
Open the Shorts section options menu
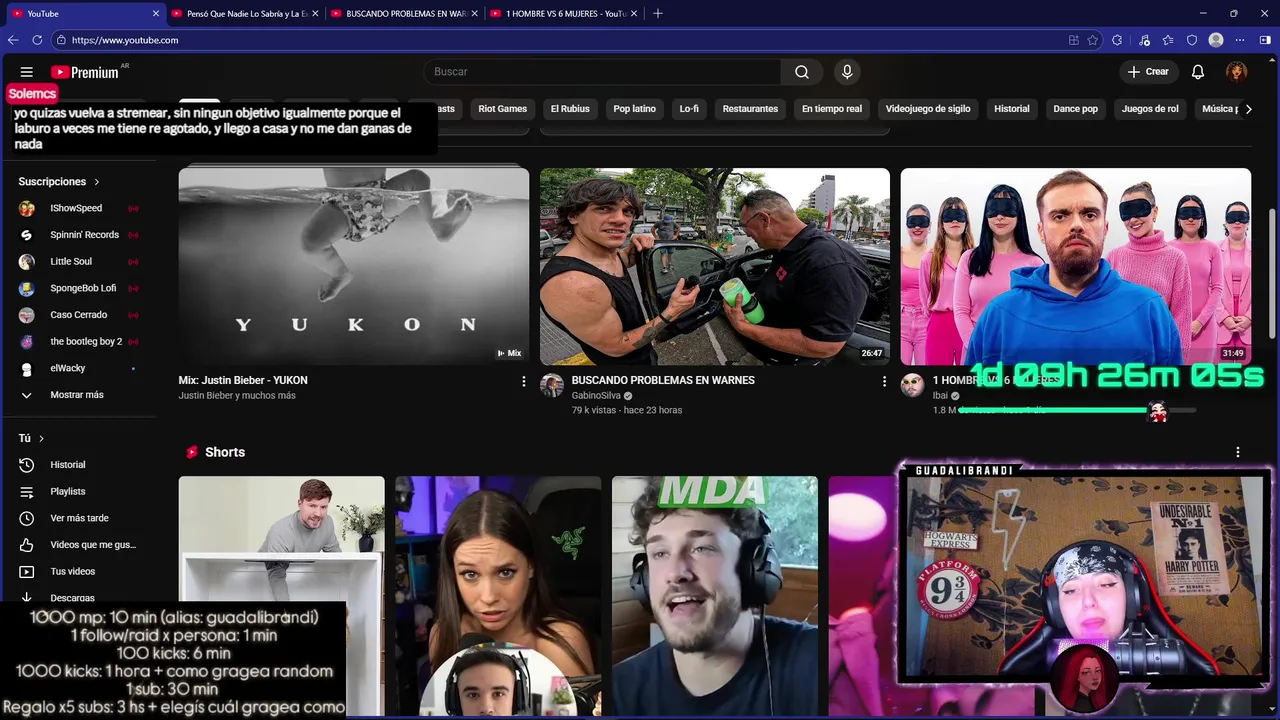[x=1238, y=452]
